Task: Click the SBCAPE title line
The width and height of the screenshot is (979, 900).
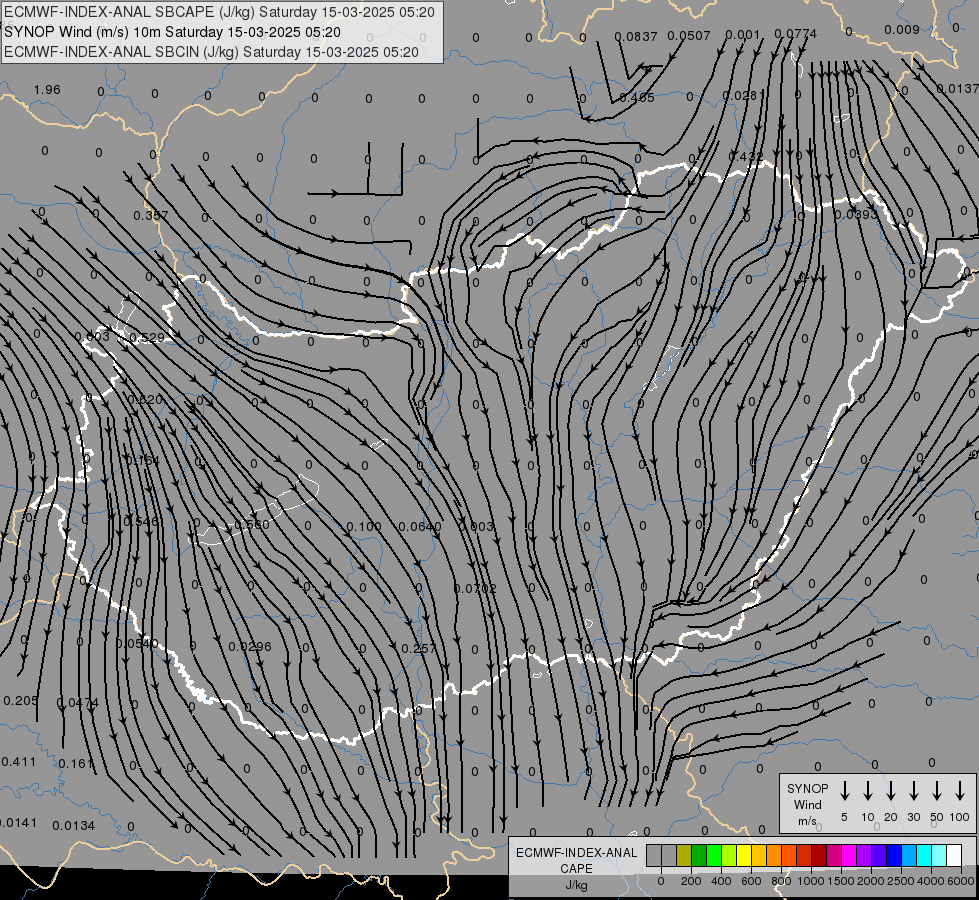Action: tap(219, 12)
